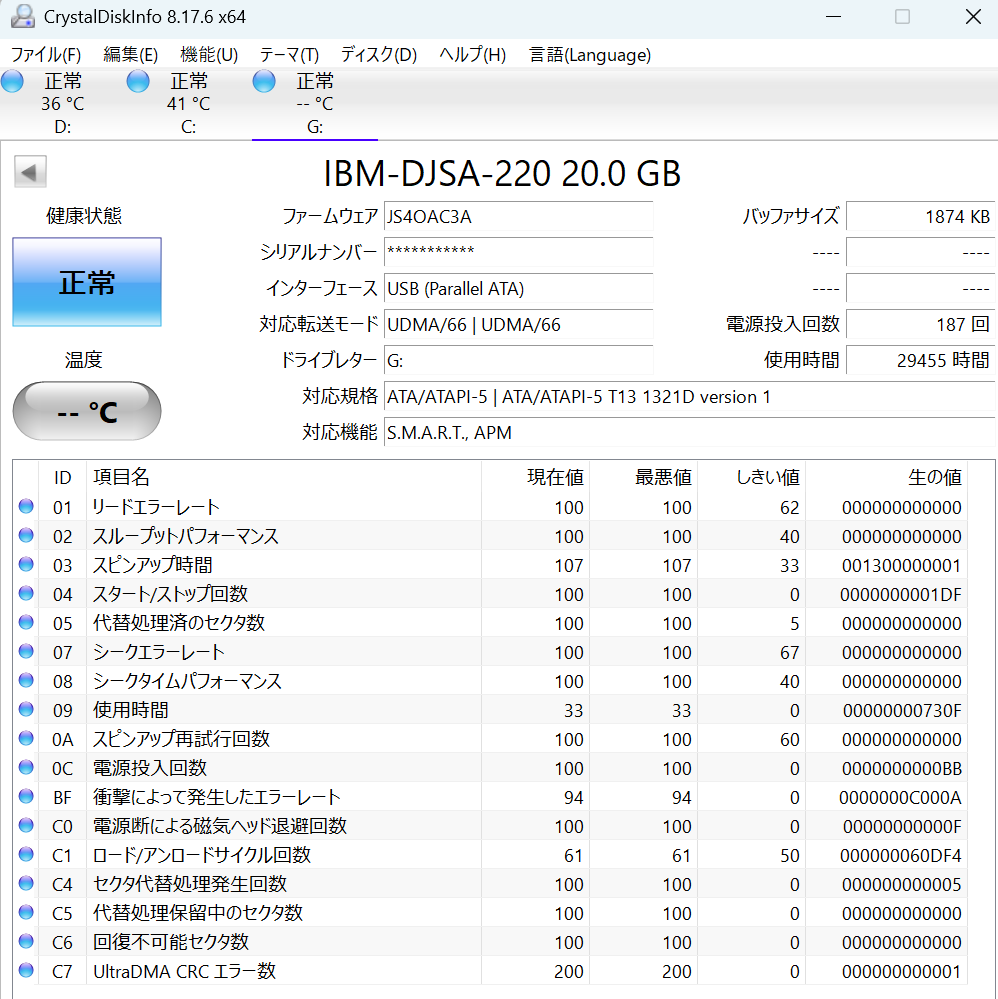Open the 言語(Language) menu
The image size is (998, 999).
(x=589, y=55)
